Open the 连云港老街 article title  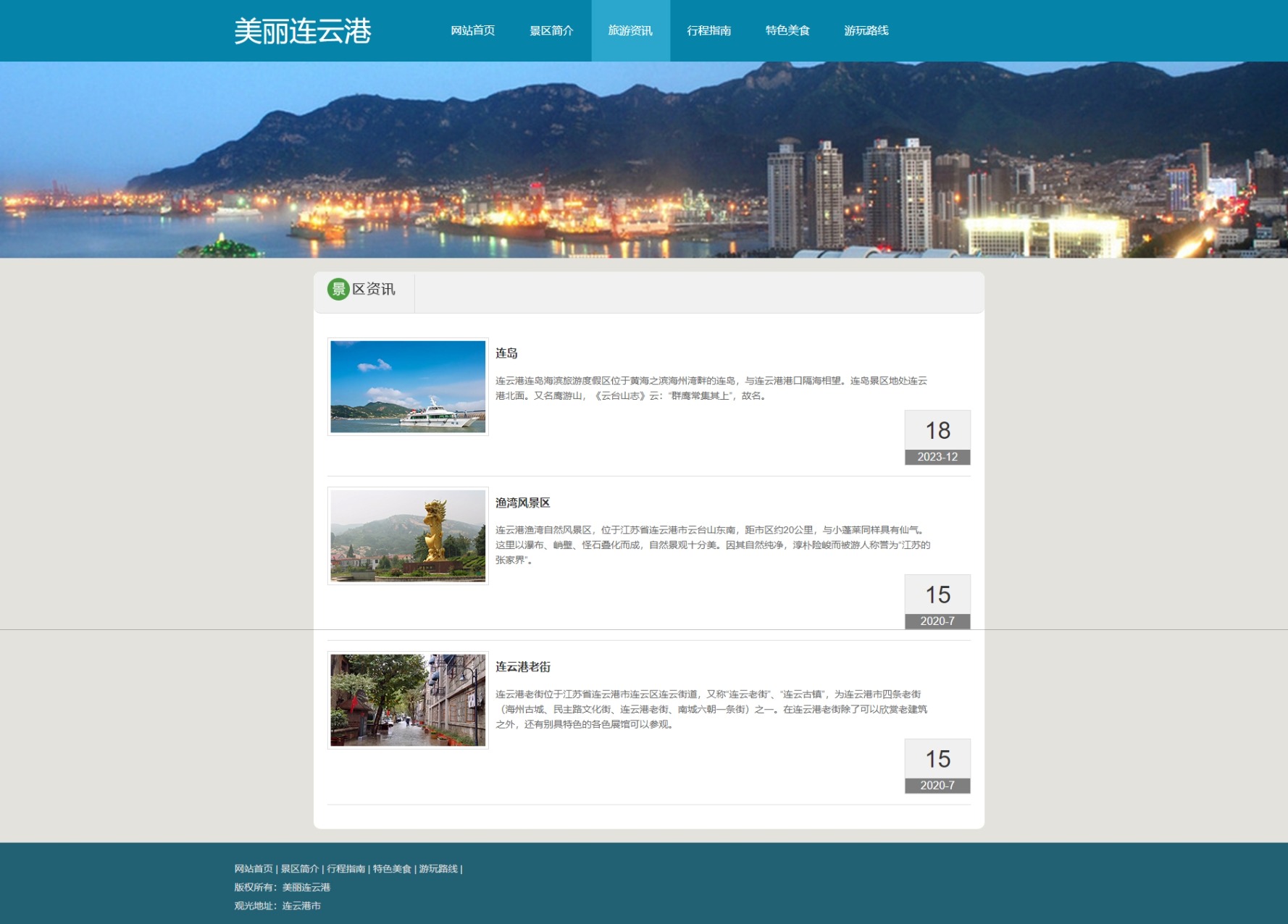pos(522,667)
